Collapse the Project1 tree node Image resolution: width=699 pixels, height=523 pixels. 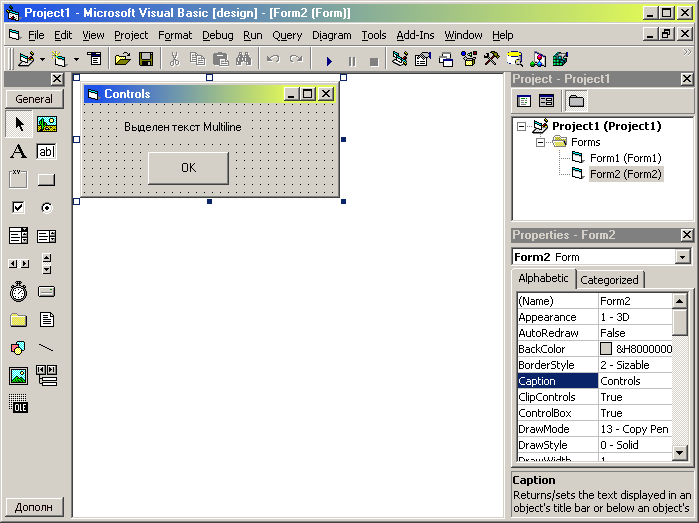tap(521, 127)
